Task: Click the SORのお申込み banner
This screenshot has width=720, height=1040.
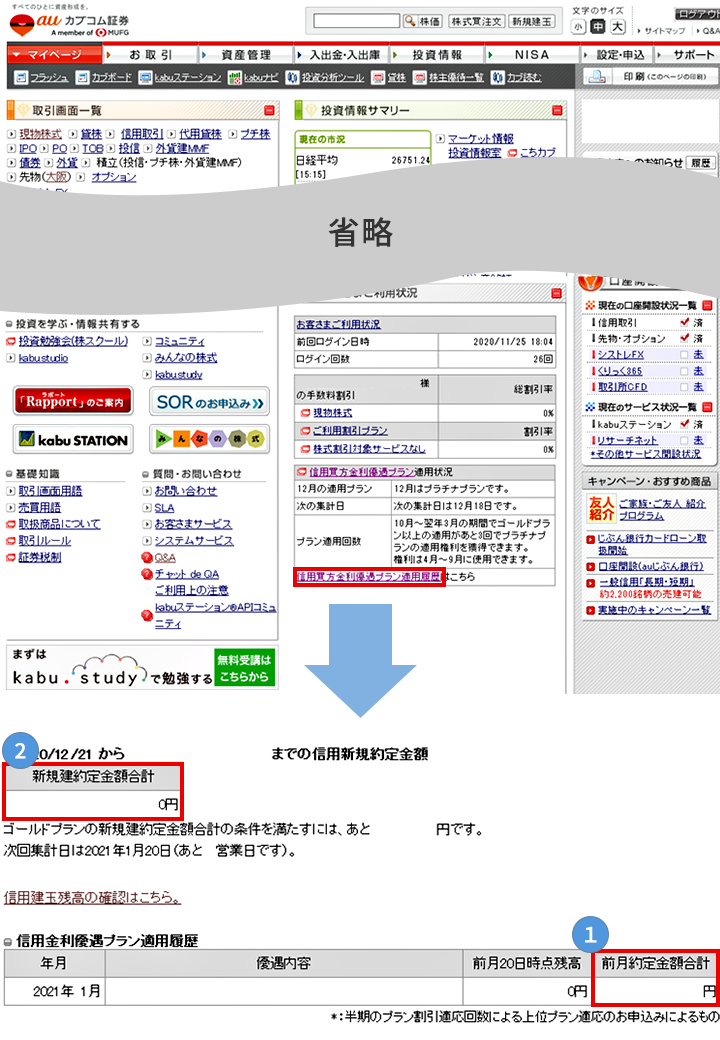Action: tap(211, 403)
